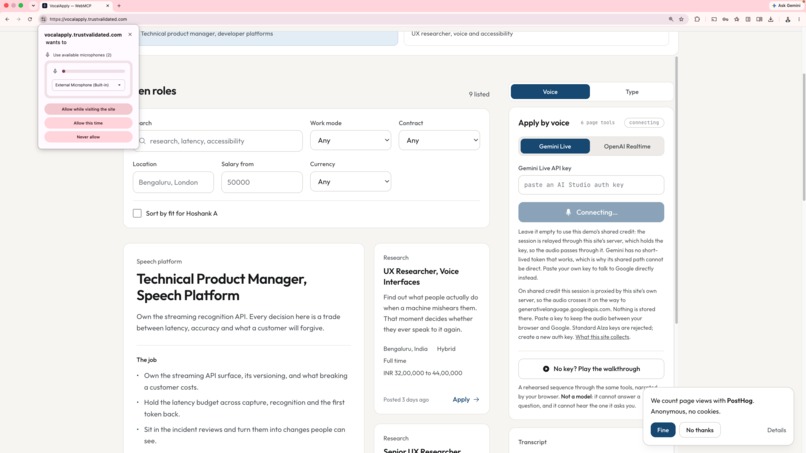Open the extensions puzzle icon
Viewport: 806px width, 453px height.
tap(697, 19)
